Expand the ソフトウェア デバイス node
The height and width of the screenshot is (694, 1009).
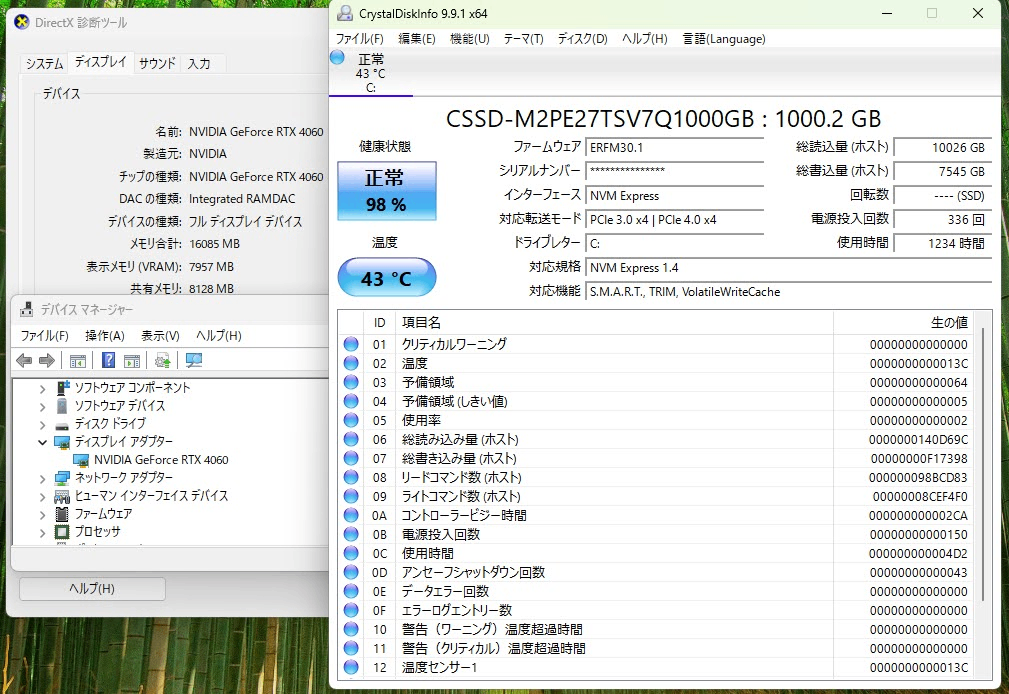tap(42, 406)
